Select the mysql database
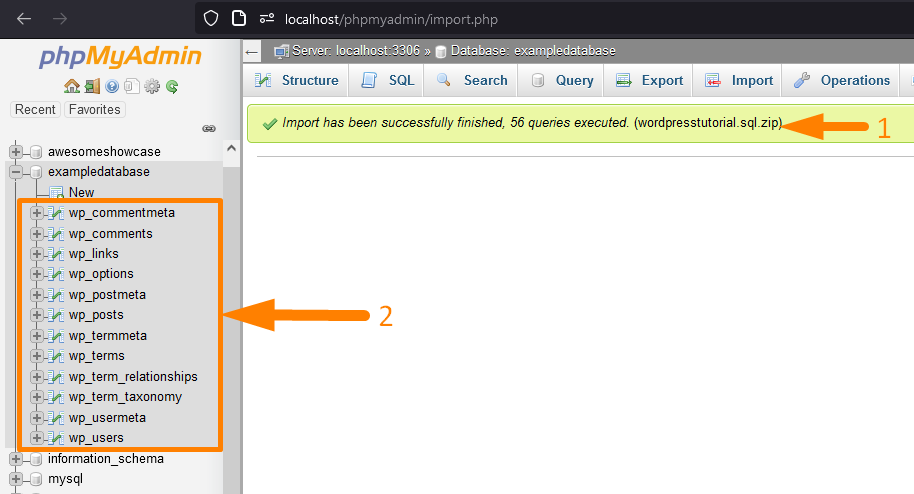 coord(65,479)
